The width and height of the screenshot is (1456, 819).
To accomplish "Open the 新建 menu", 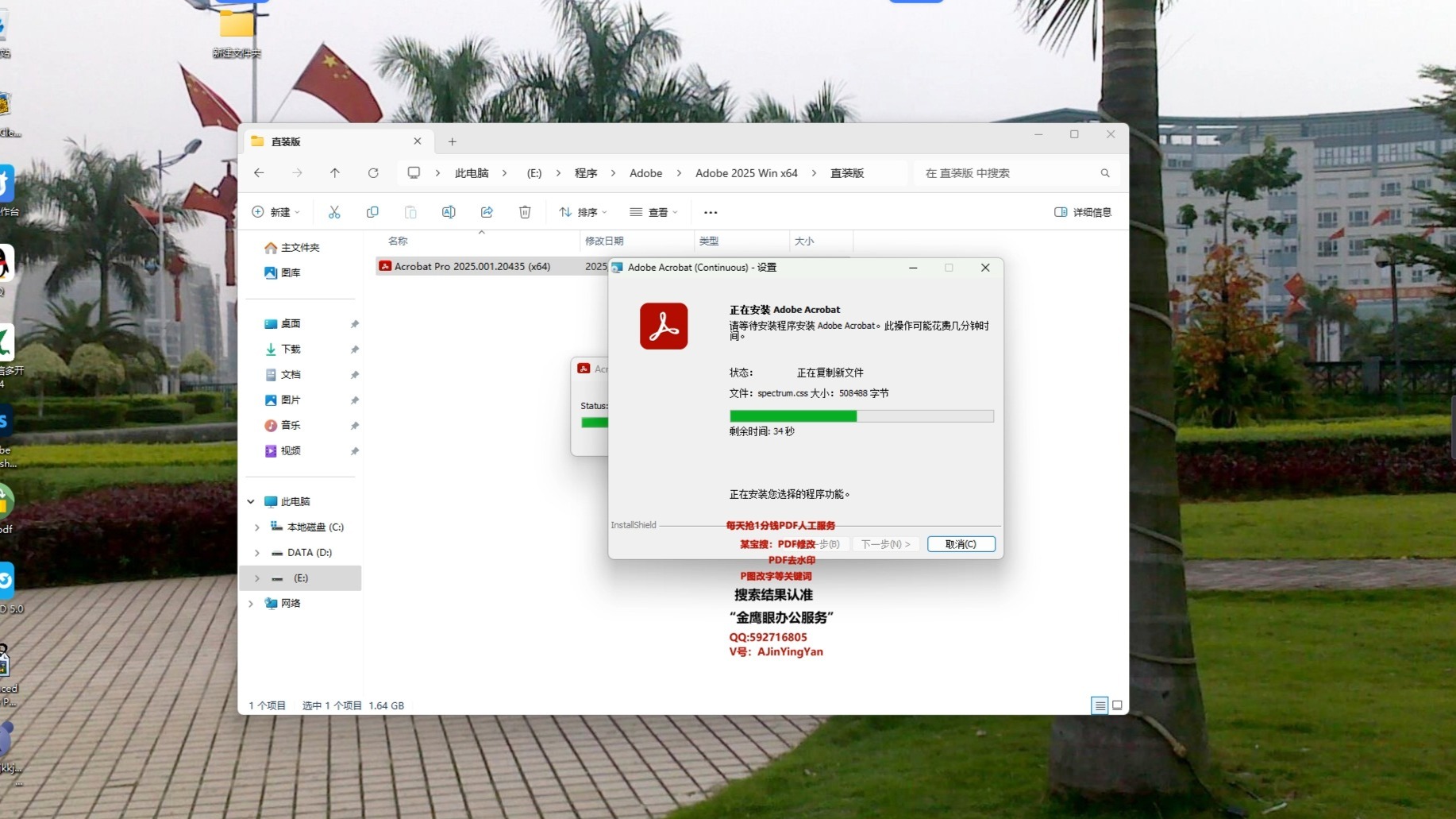I will click(x=275, y=212).
